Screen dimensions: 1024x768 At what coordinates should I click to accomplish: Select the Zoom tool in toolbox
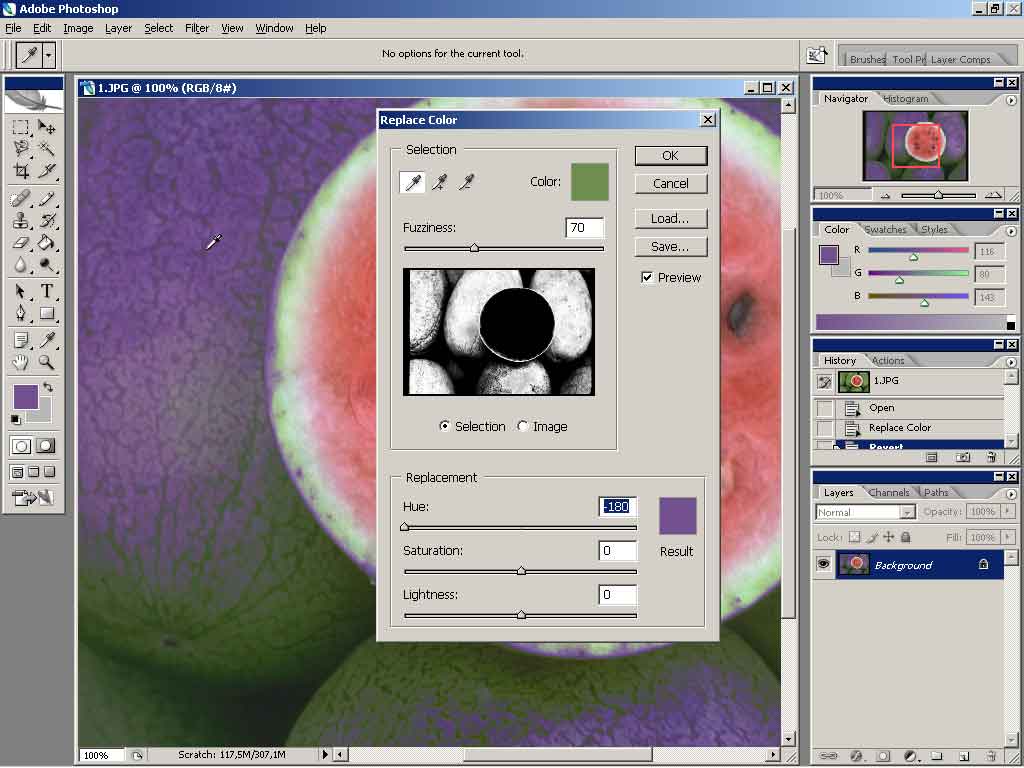pyautogui.click(x=46, y=362)
